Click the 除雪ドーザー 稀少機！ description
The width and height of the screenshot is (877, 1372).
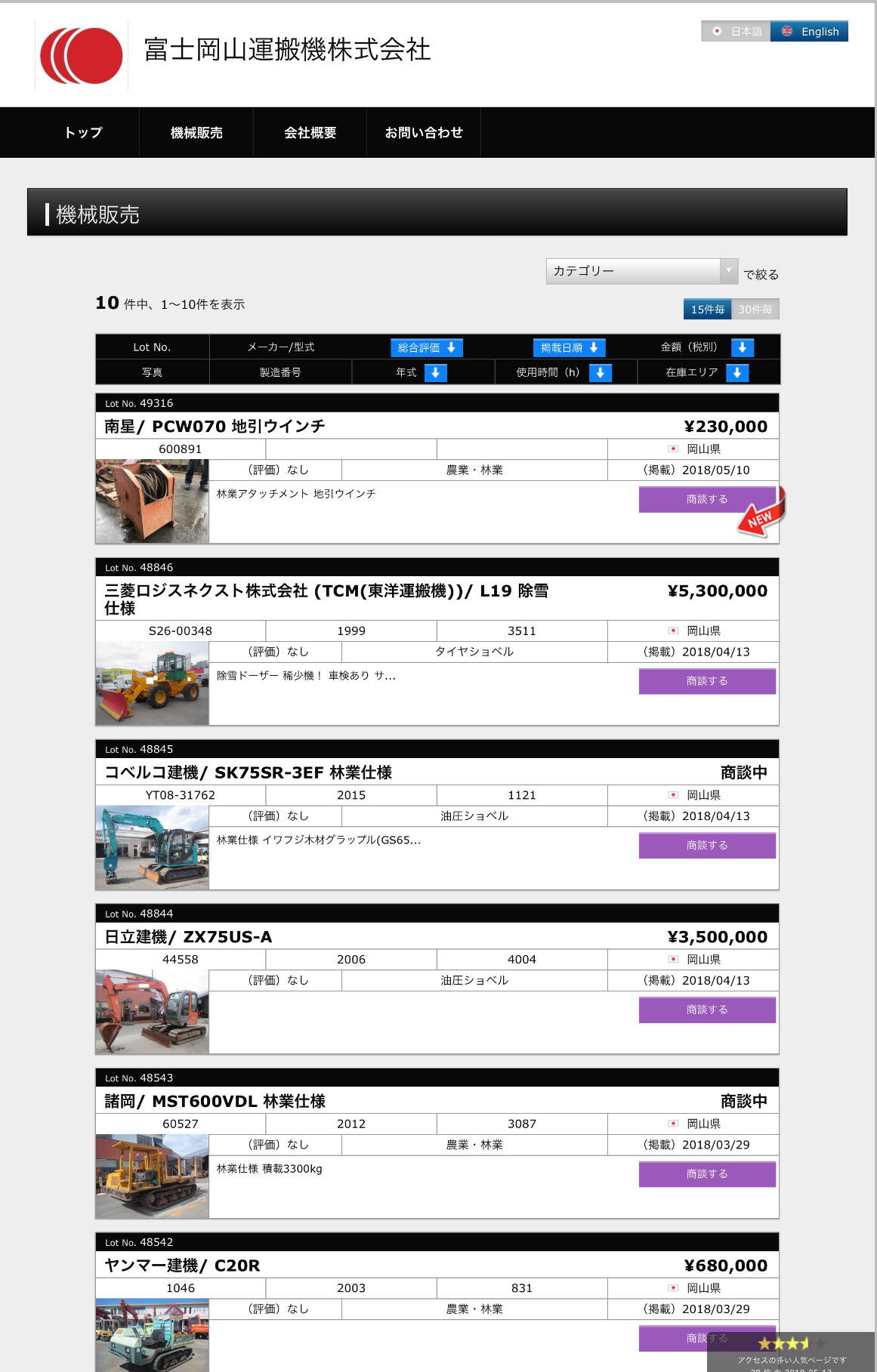pos(306,676)
